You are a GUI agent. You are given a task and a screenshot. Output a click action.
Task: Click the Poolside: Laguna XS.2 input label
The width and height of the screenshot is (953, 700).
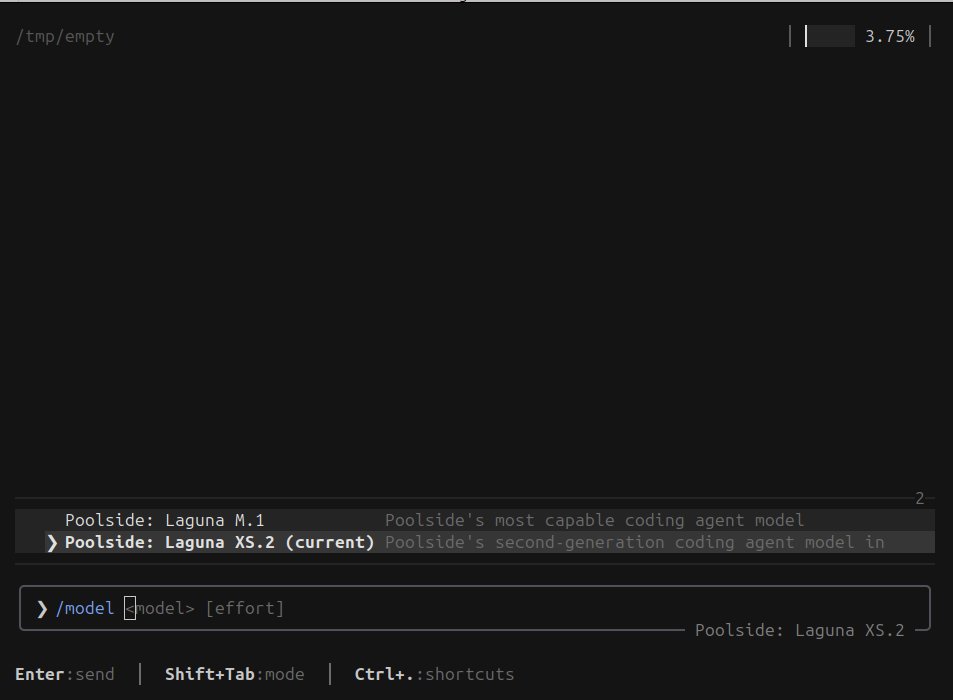[799, 630]
